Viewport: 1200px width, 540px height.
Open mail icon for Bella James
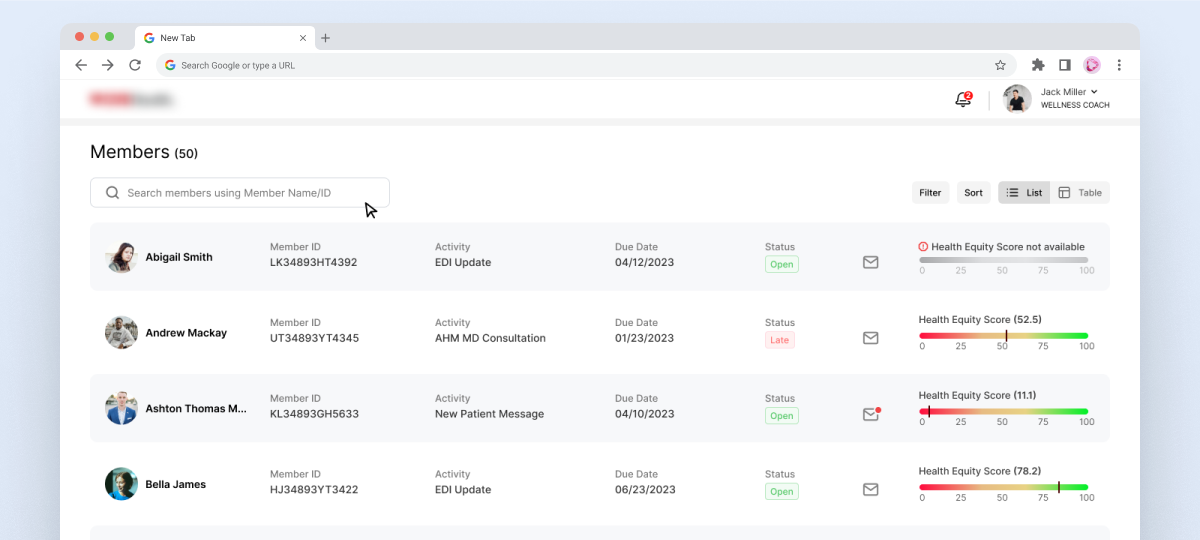pyautogui.click(x=870, y=490)
